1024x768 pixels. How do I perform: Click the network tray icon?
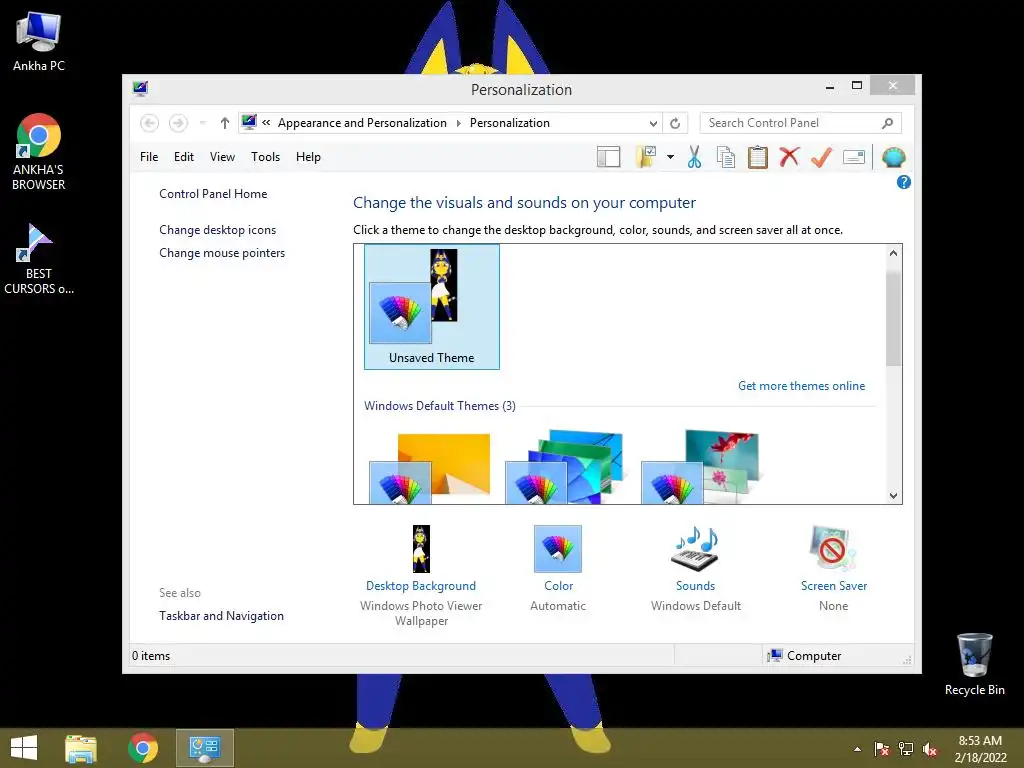click(x=906, y=749)
